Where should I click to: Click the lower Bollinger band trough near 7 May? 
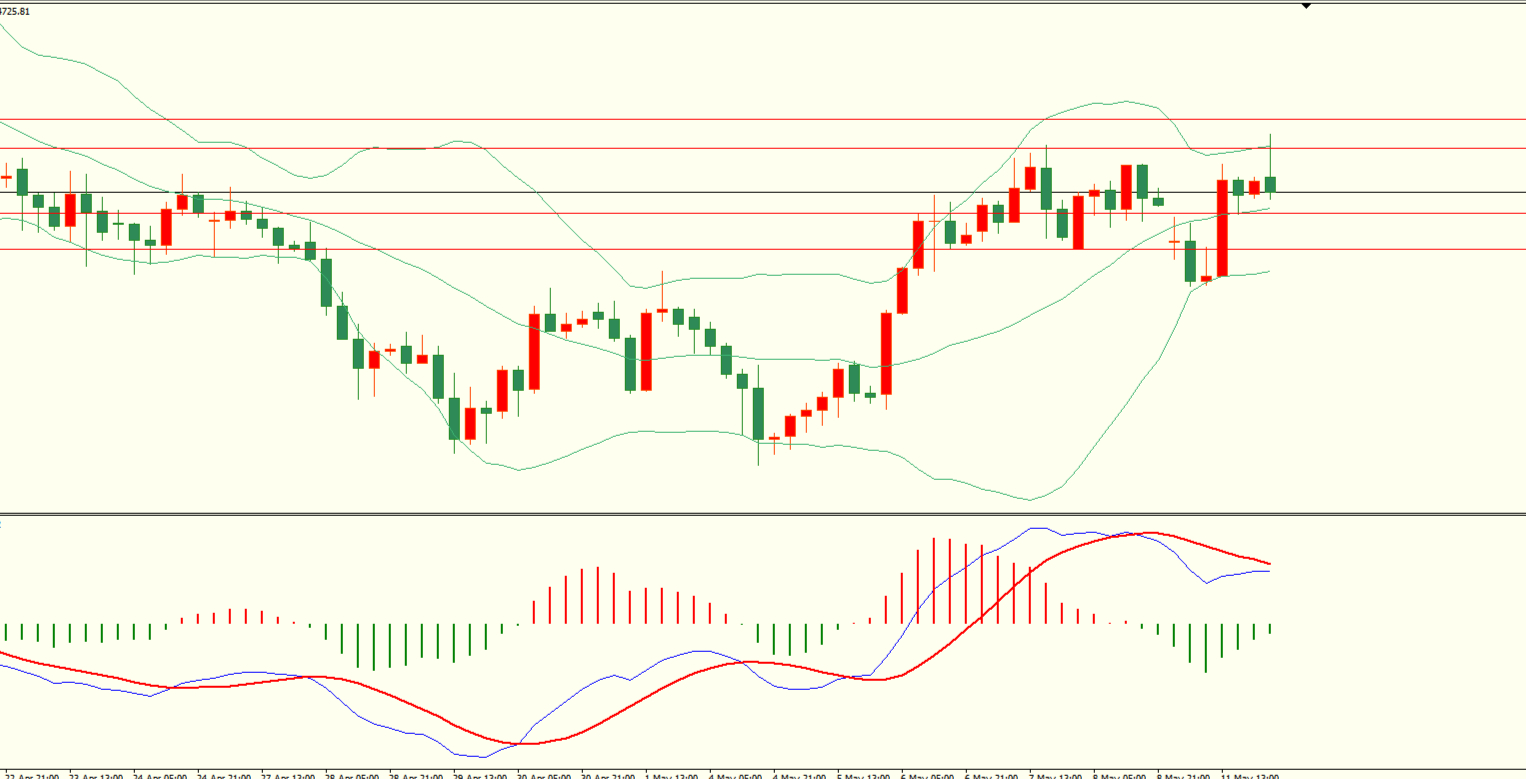coord(1028,499)
